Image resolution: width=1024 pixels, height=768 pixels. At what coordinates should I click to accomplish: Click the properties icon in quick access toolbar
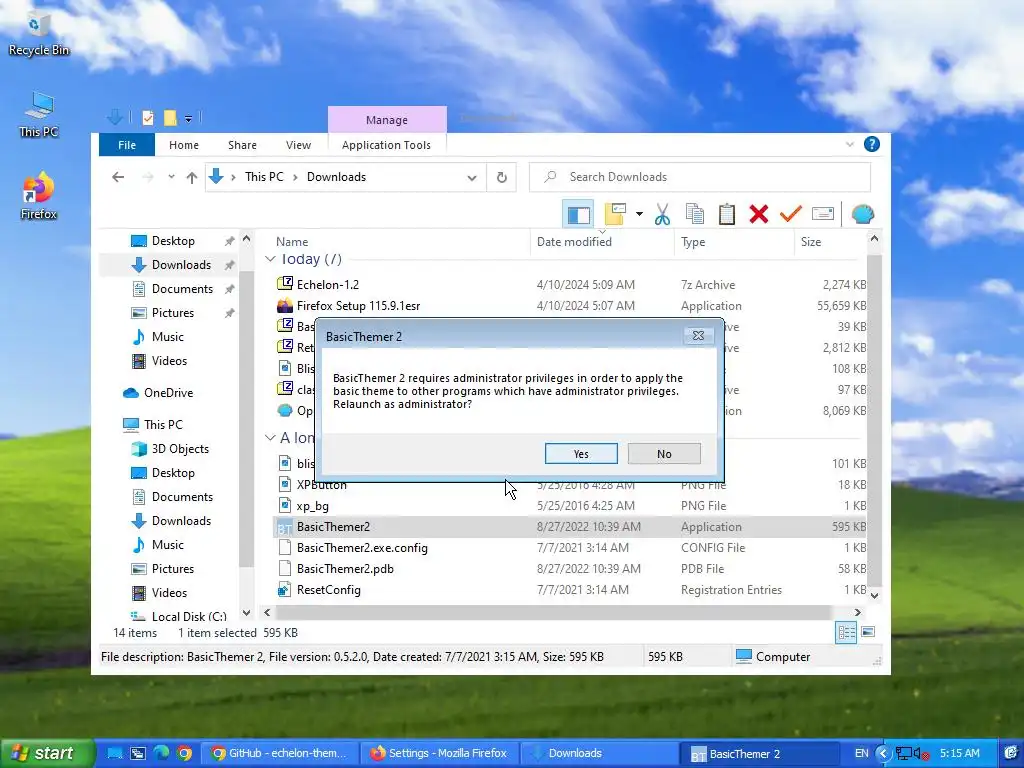click(x=148, y=118)
